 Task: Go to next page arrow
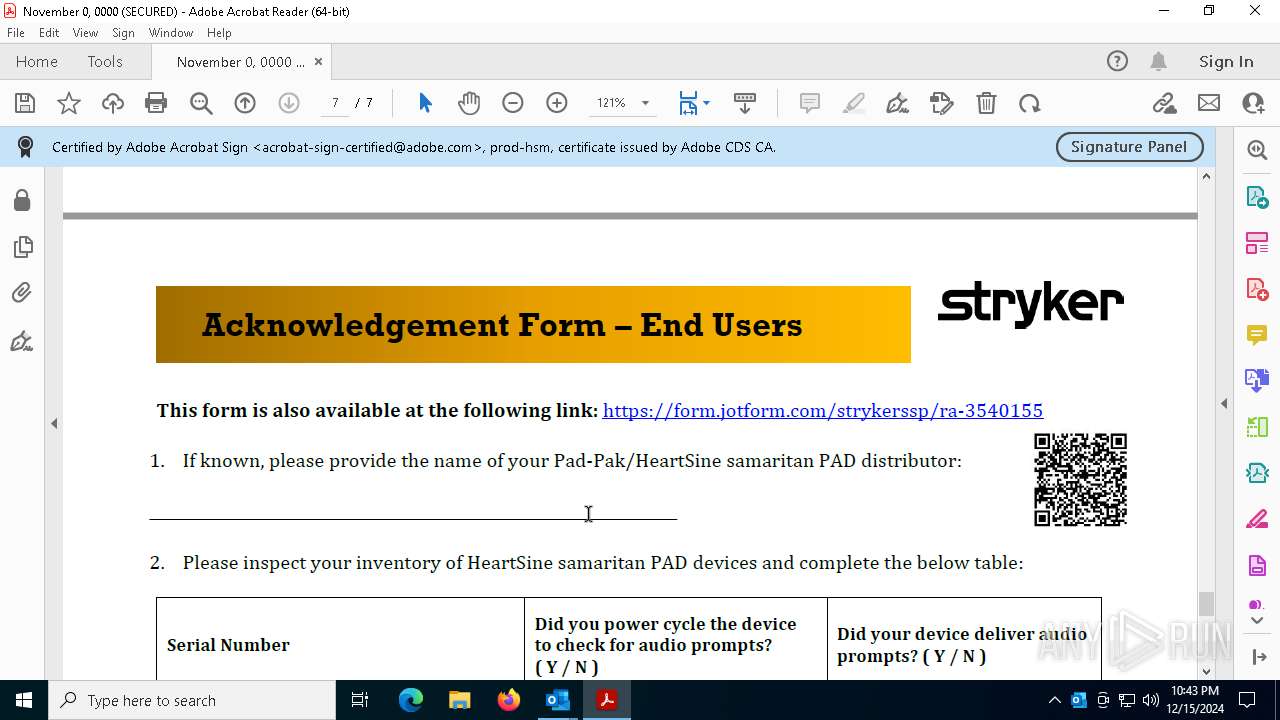[x=289, y=103]
